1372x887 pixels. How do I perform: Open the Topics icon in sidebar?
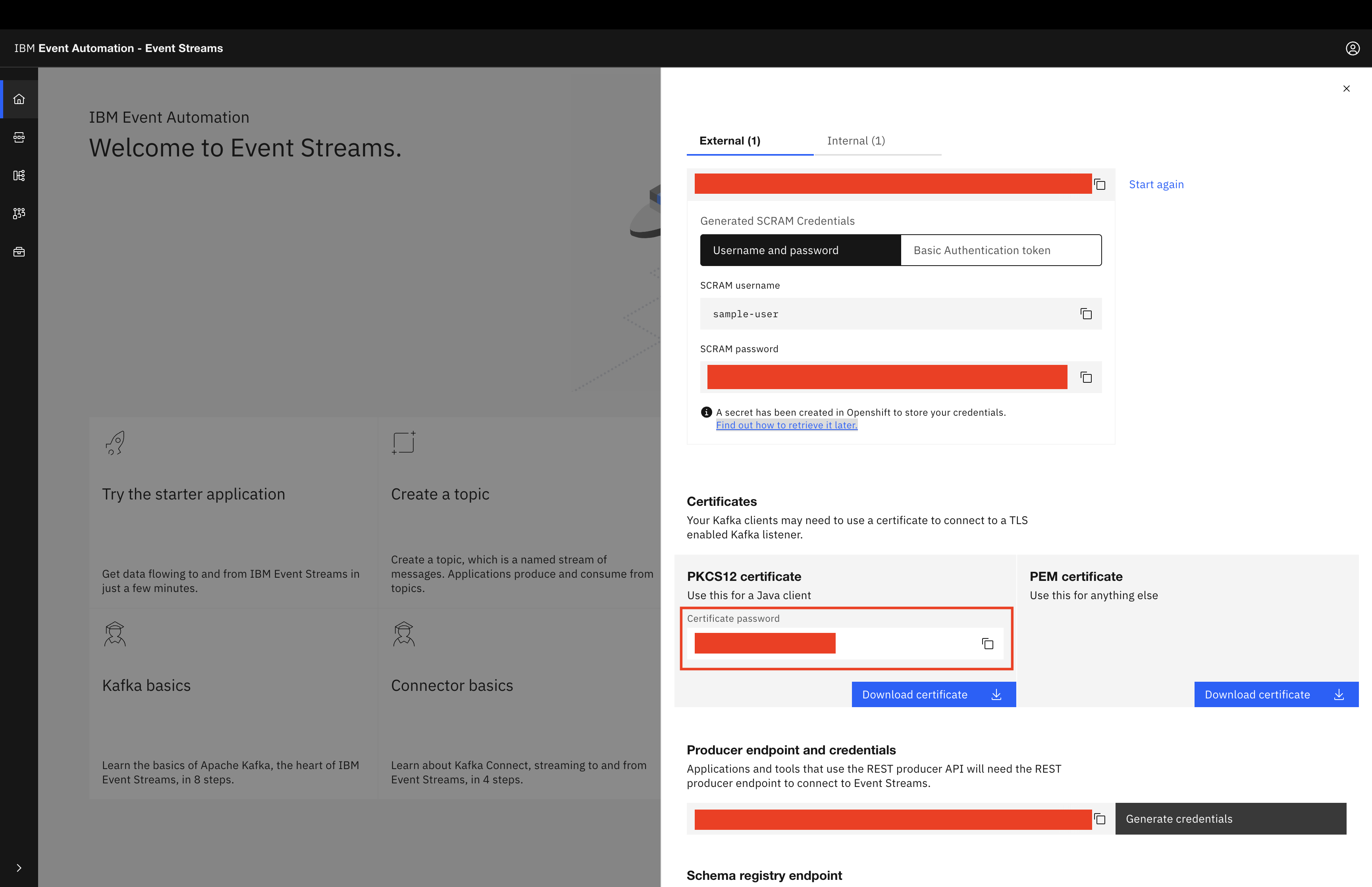point(19,137)
